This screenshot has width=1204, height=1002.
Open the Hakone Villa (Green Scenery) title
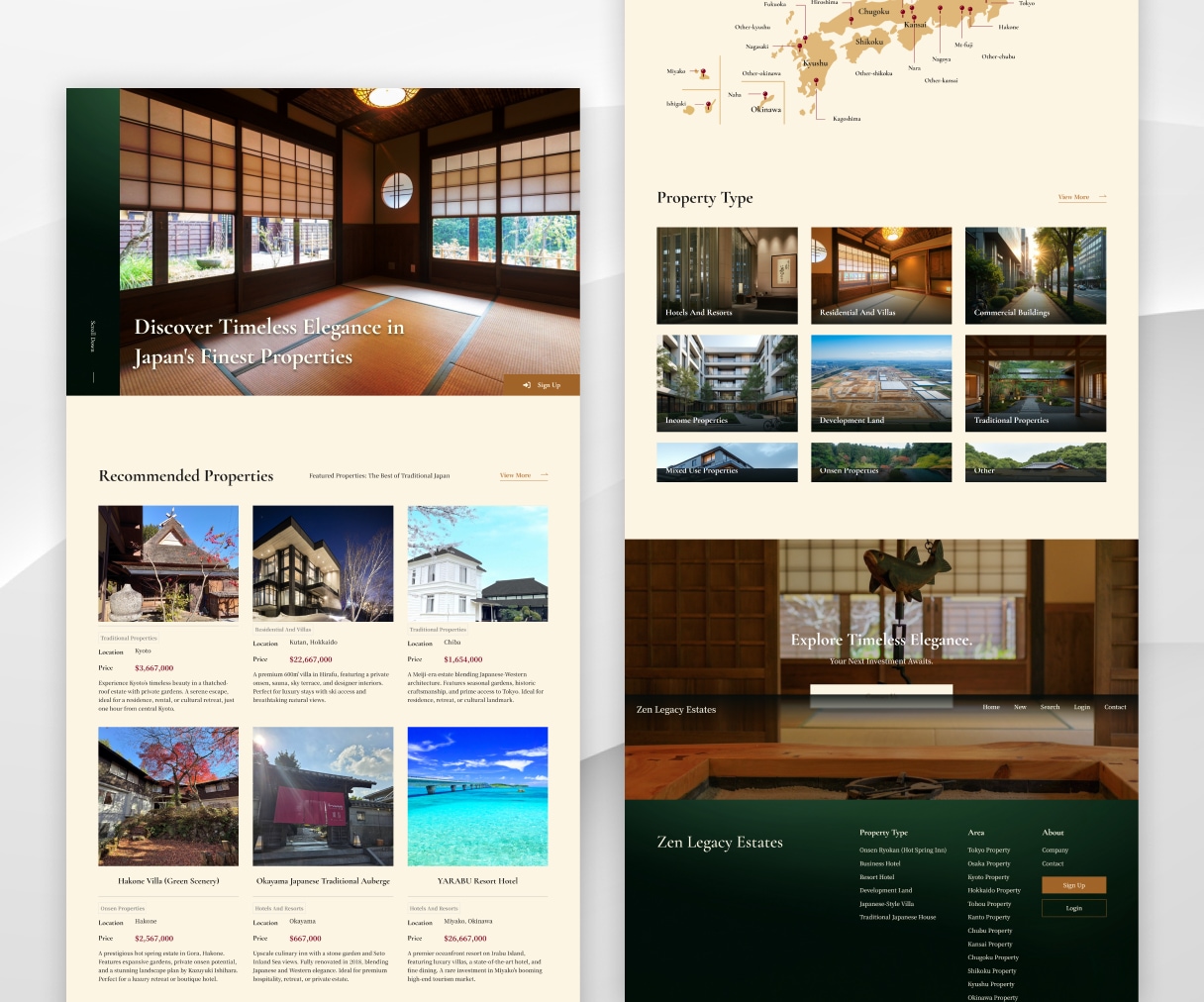point(168,881)
